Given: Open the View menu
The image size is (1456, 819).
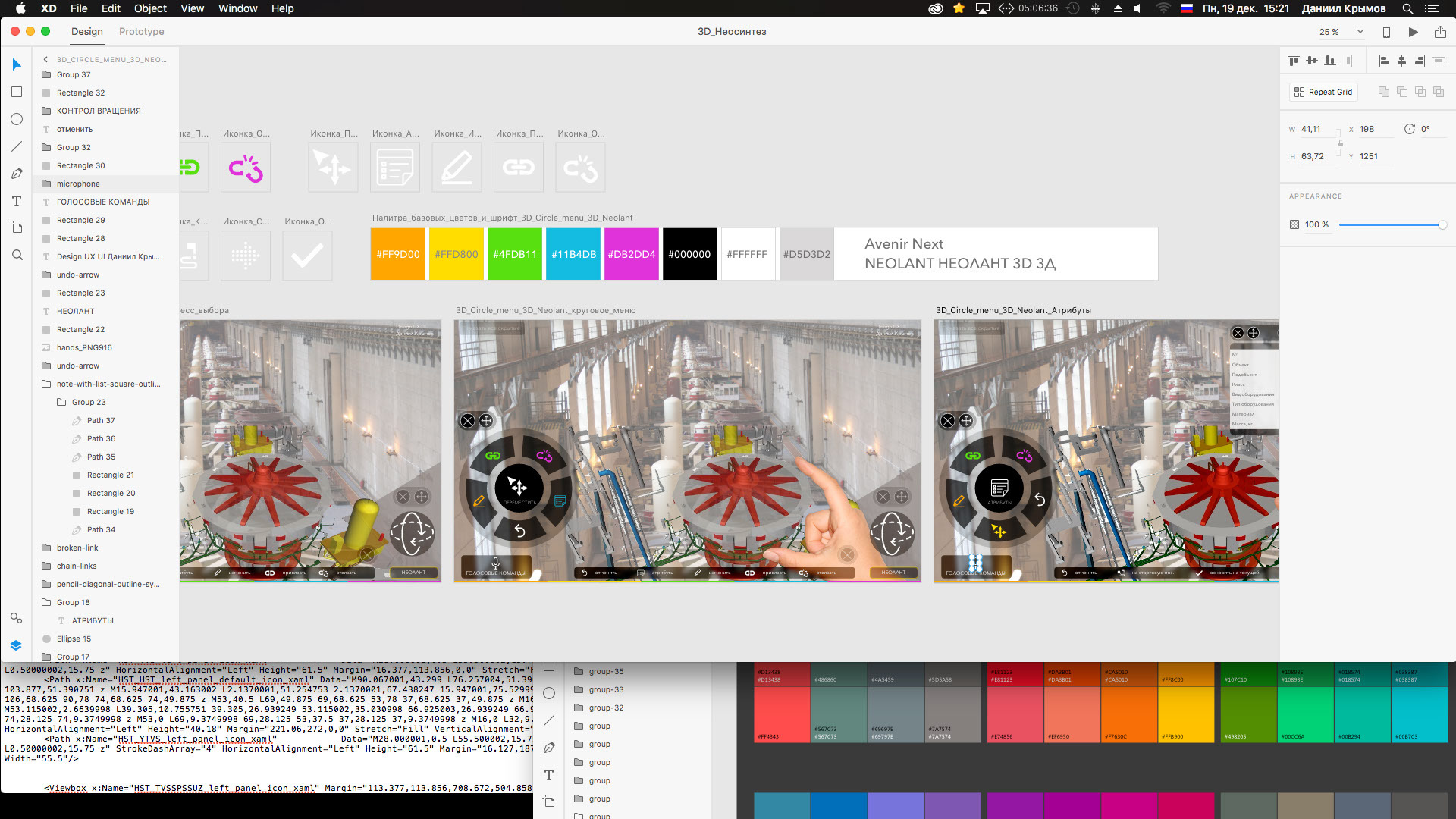Looking at the screenshot, I should [x=192, y=8].
